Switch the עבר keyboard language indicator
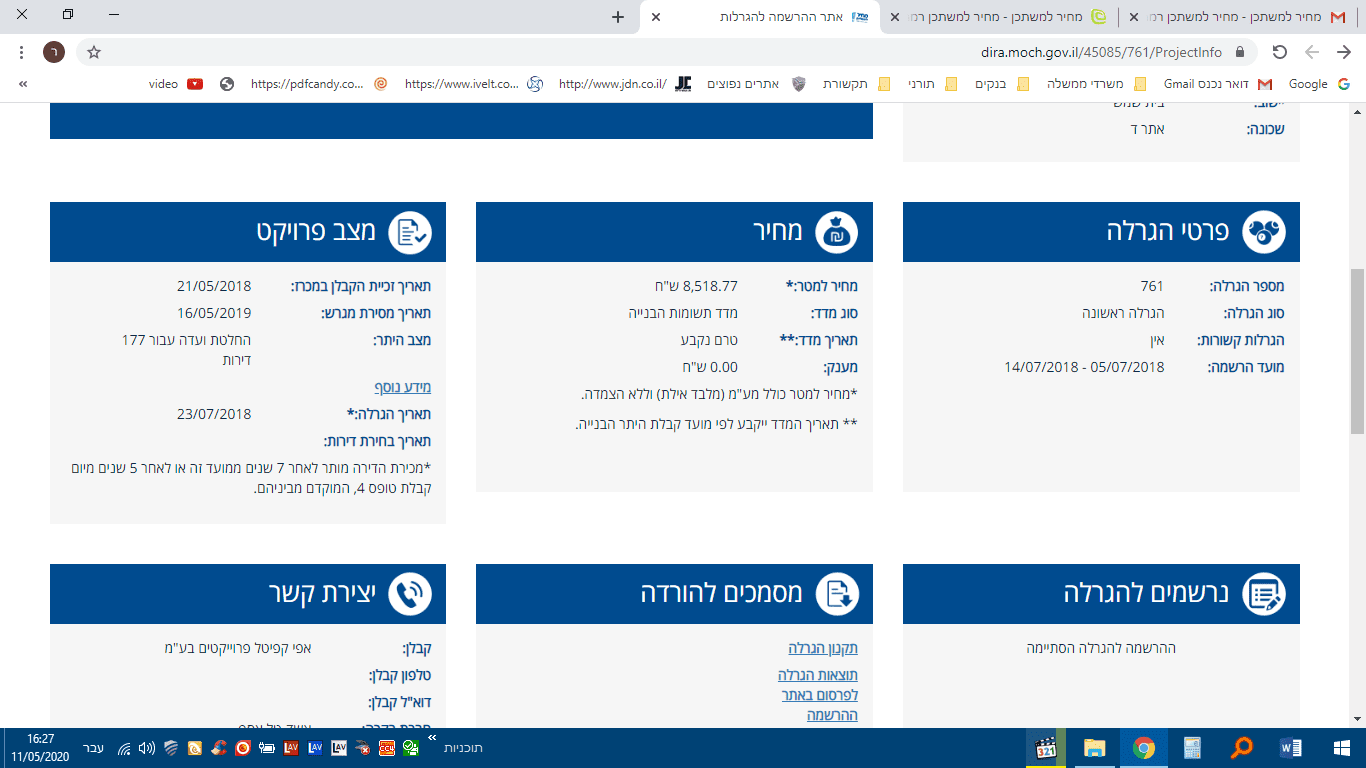 [92, 748]
